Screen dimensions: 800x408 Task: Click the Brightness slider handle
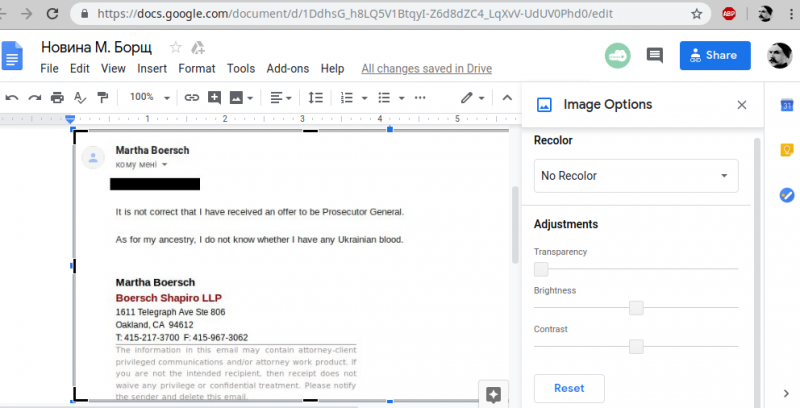(636, 308)
